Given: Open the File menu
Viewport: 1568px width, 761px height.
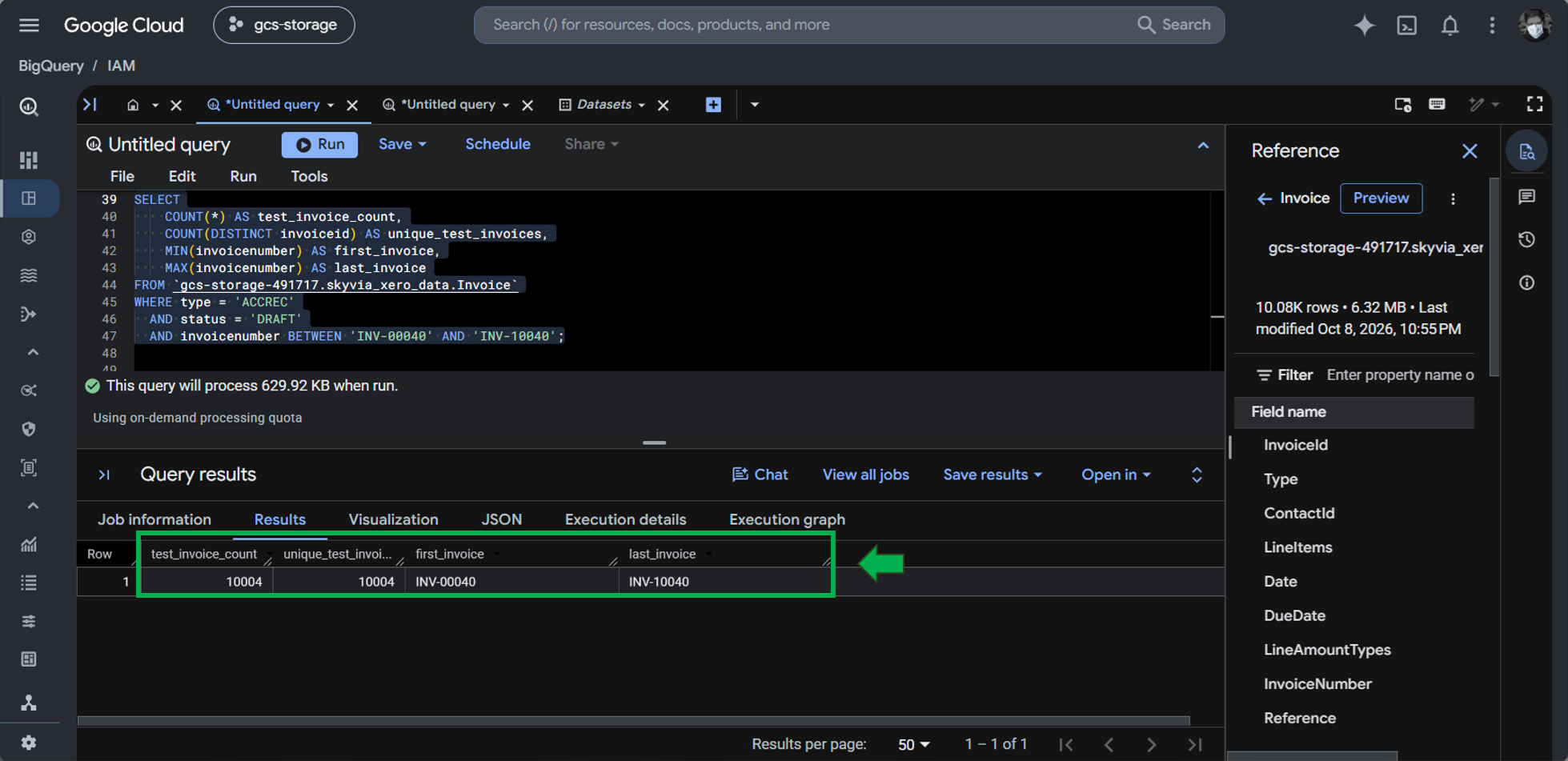Looking at the screenshot, I should pos(122,176).
